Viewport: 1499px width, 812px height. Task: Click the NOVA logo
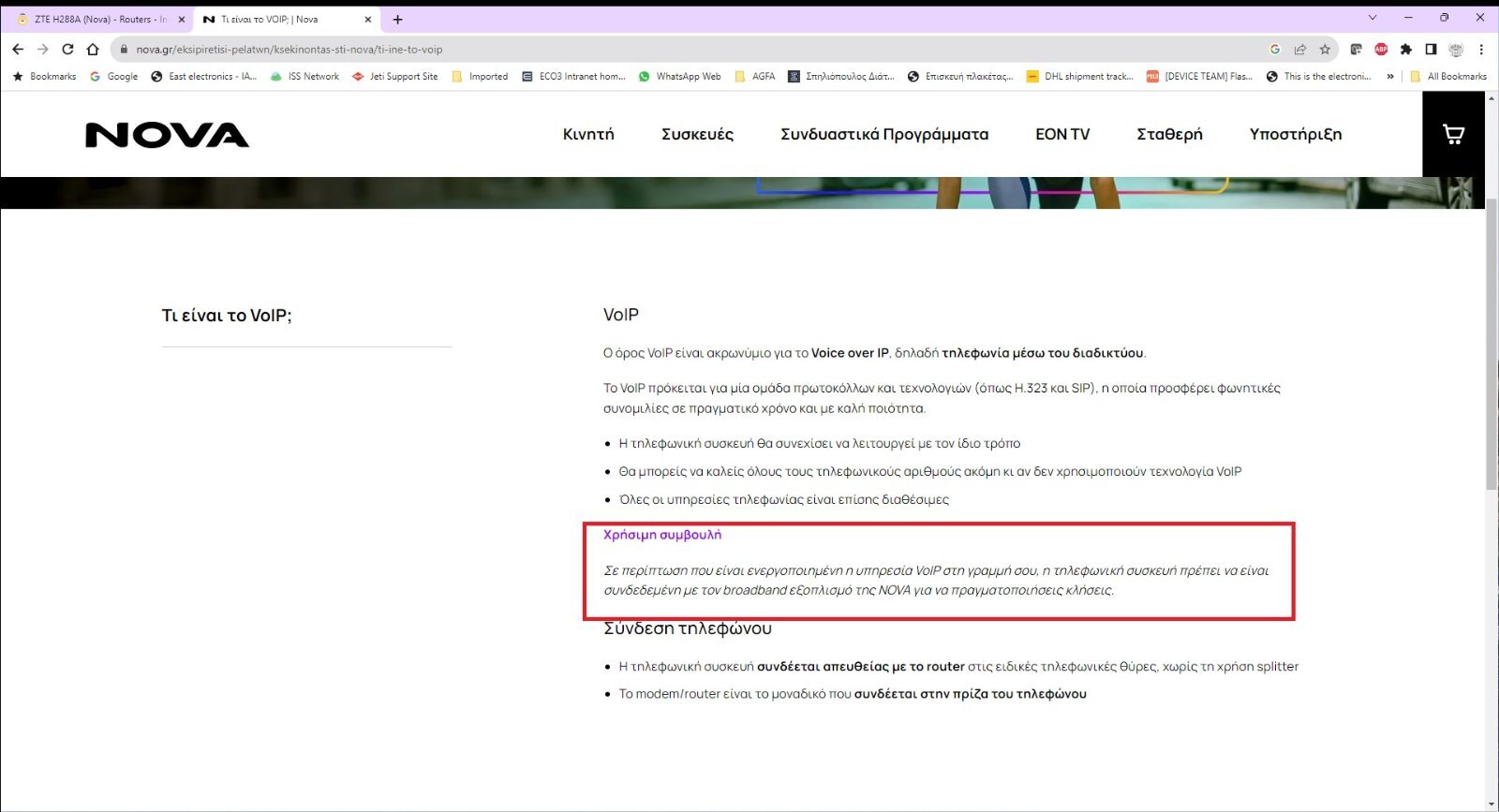(x=167, y=135)
